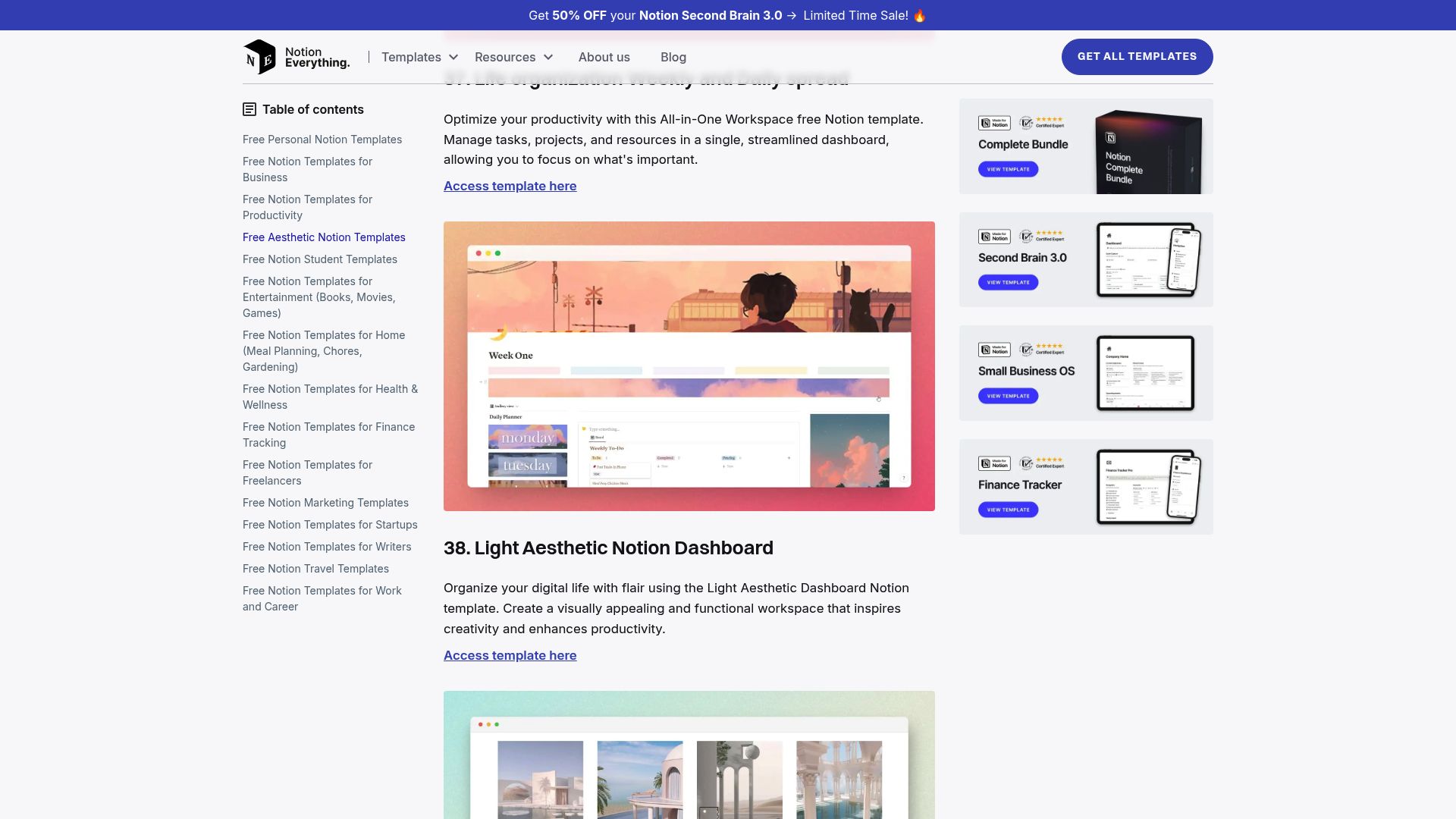Jump to Free Personal Notion Templates
The width and height of the screenshot is (1456, 819).
pyautogui.click(x=322, y=140)
